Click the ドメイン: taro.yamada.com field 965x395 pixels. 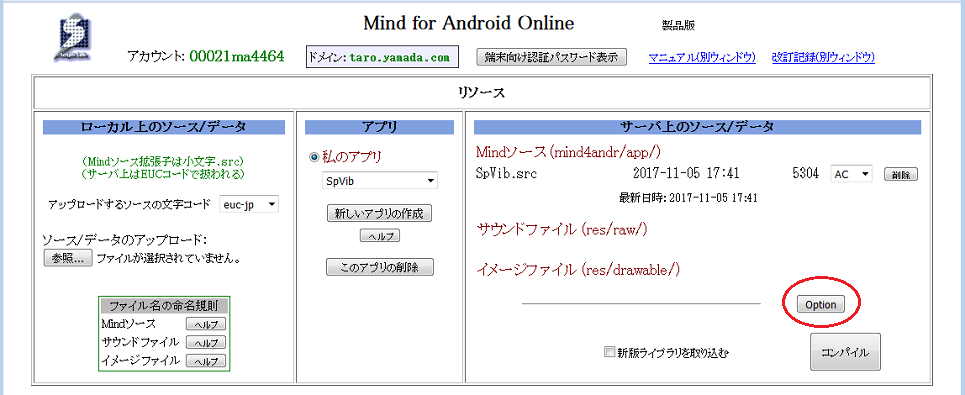coord(382,57)
